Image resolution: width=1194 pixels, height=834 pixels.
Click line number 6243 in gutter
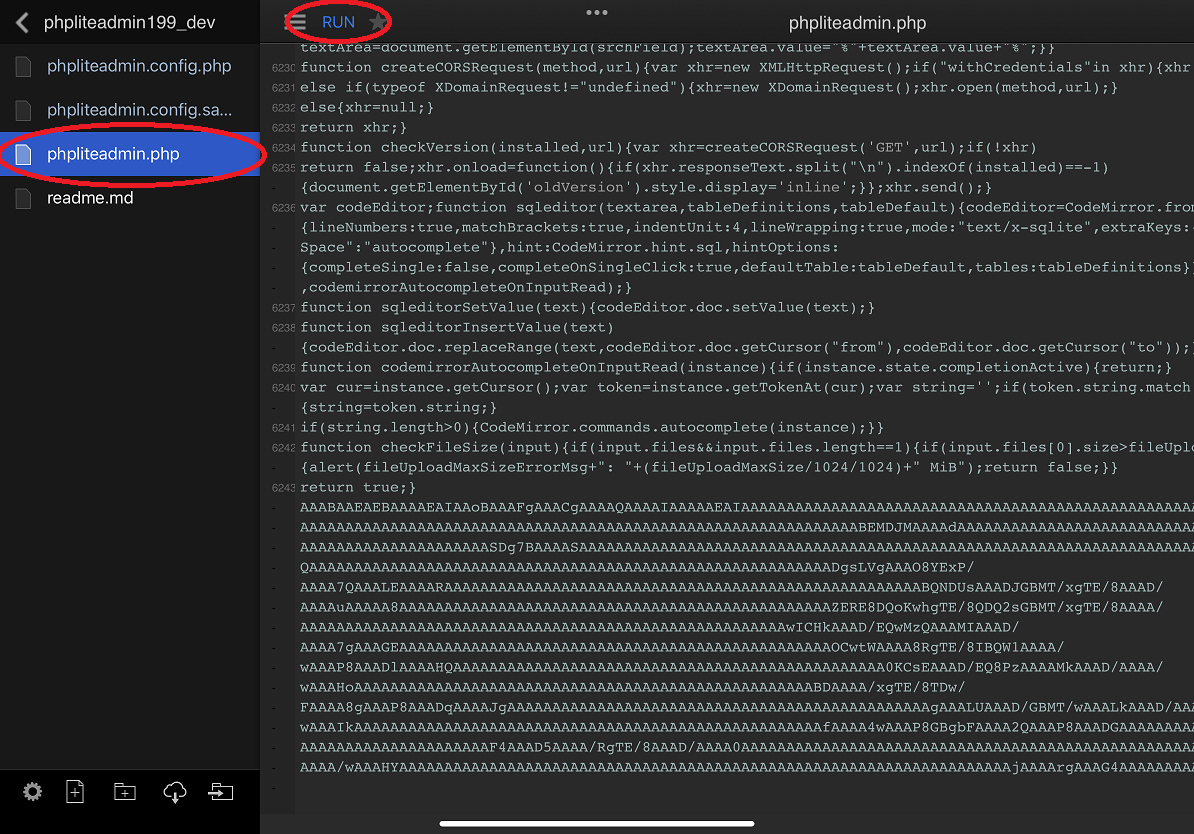coord(283,487)
